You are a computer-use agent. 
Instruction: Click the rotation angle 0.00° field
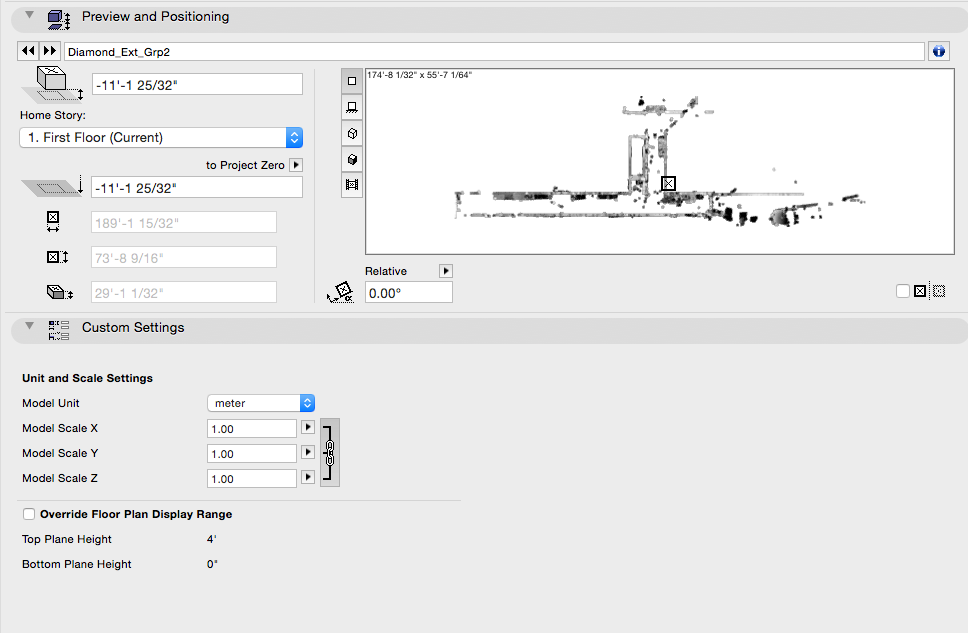pos(409,293)
